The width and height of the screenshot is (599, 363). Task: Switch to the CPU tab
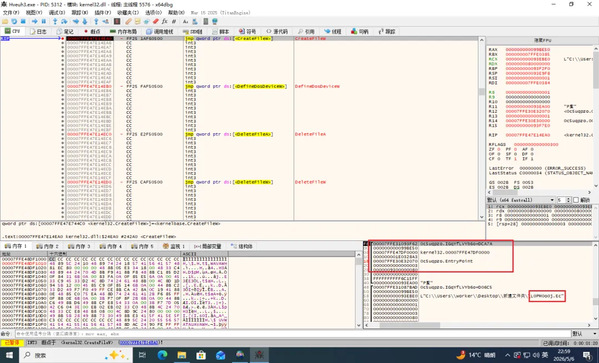point(13,31)
